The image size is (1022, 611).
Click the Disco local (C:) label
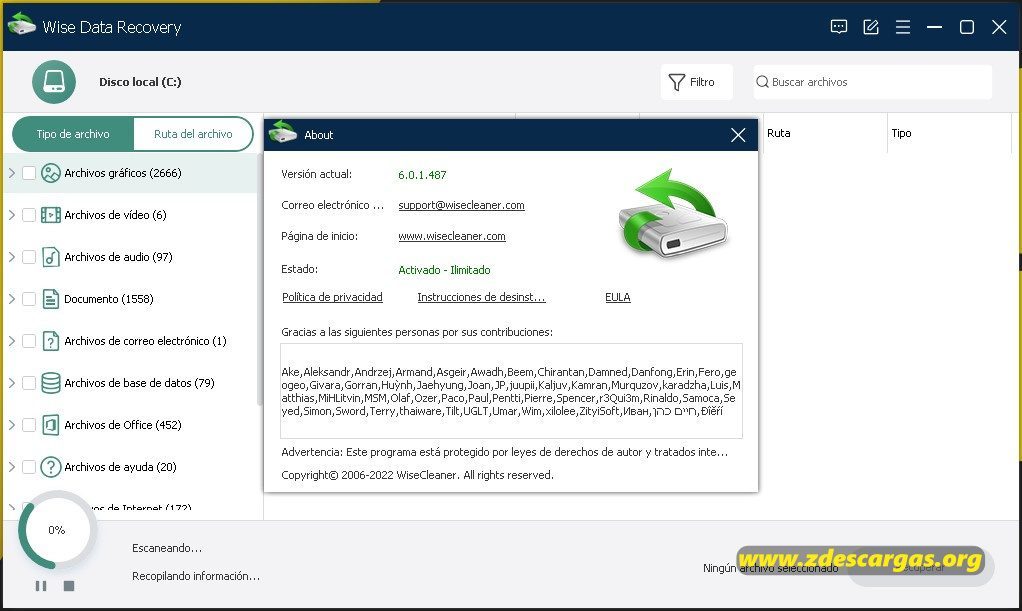click(140, 82)
